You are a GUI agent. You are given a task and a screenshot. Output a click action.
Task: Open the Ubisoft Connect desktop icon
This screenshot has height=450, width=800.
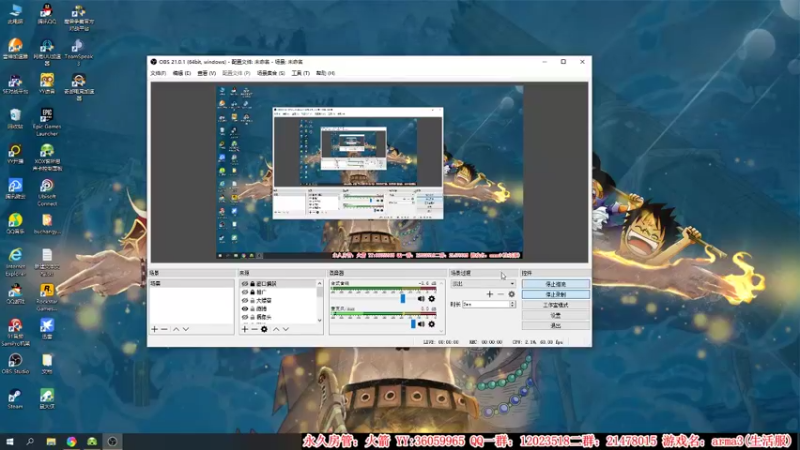pyautogui.click(x=47, y=191)
